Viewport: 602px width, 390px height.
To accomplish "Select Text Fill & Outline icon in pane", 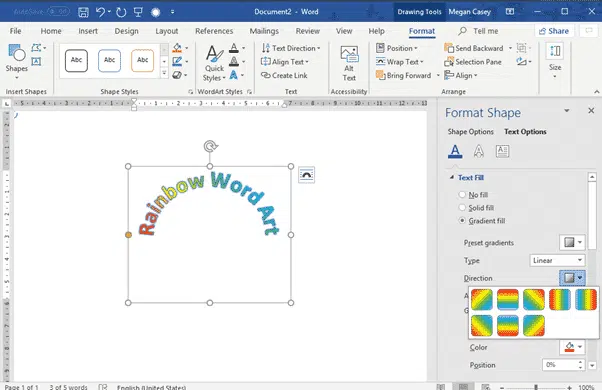I will (x=455, y=151).
